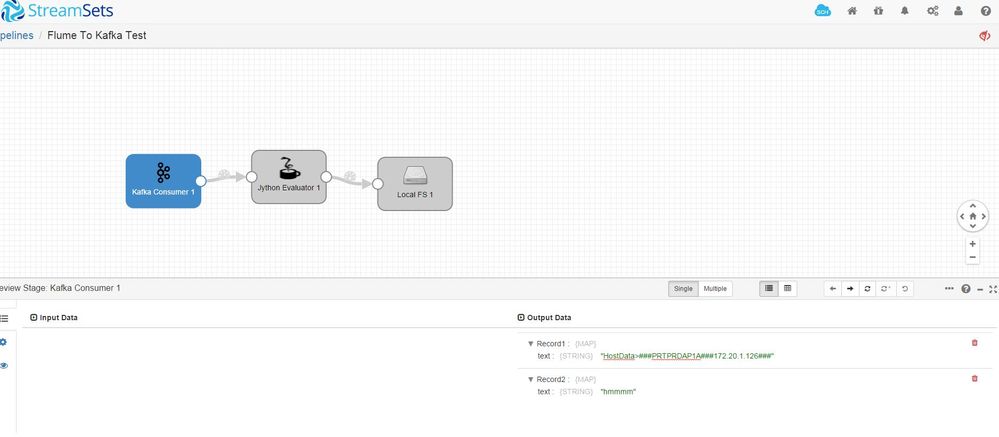This screenshot has height=437, width=999.
Task: Pan canvas down with the down arrow
Action: pos(973,227)
